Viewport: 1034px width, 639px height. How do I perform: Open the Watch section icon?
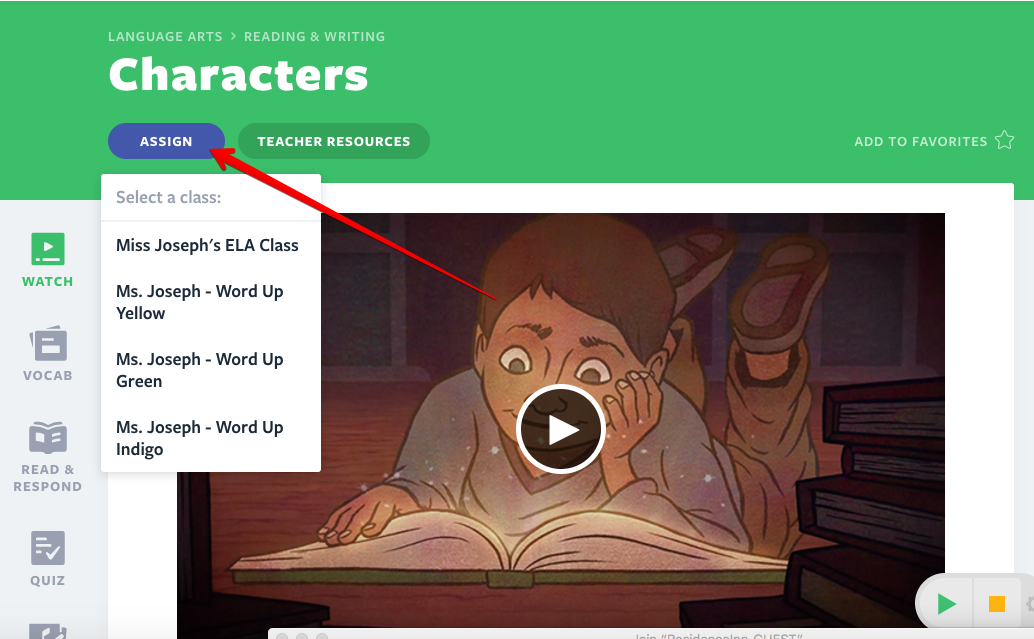point(47,249)
